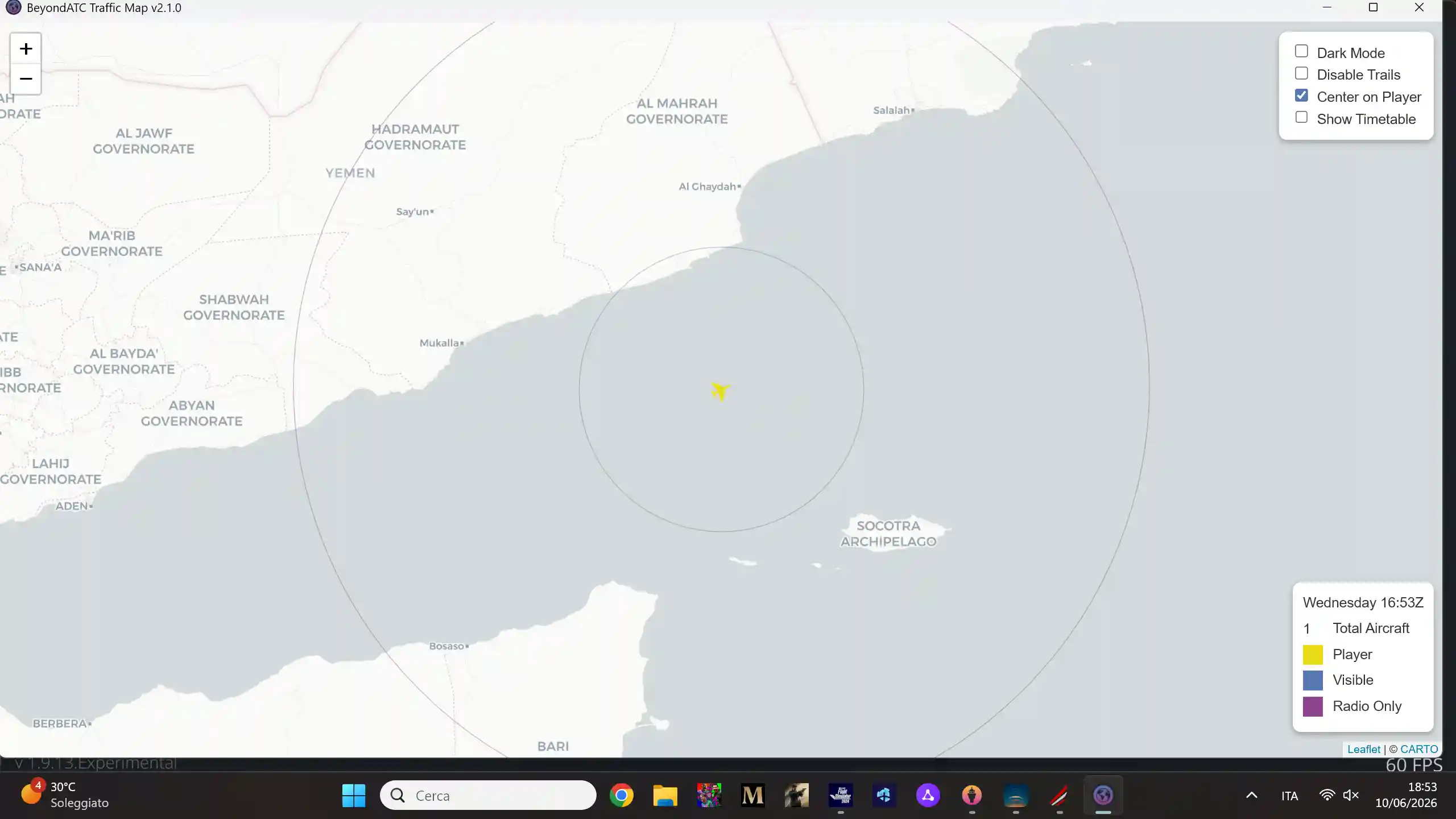
Task: Open the gunman game icon in taskbar
Action: point(796,795)
